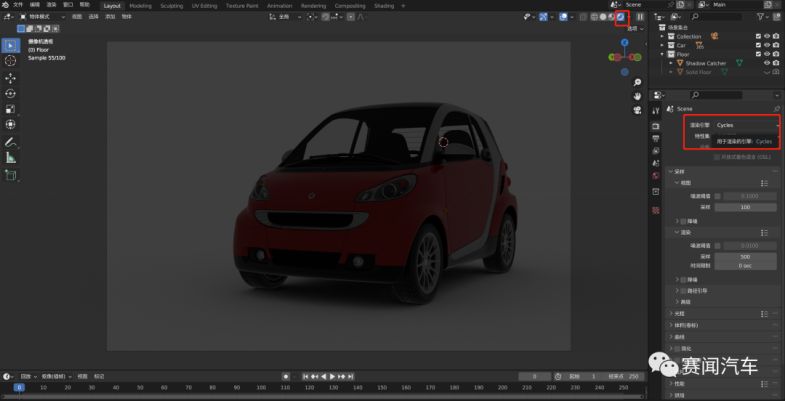Toggle Shadow Catcher visibility eye icon

coord(766,63)
